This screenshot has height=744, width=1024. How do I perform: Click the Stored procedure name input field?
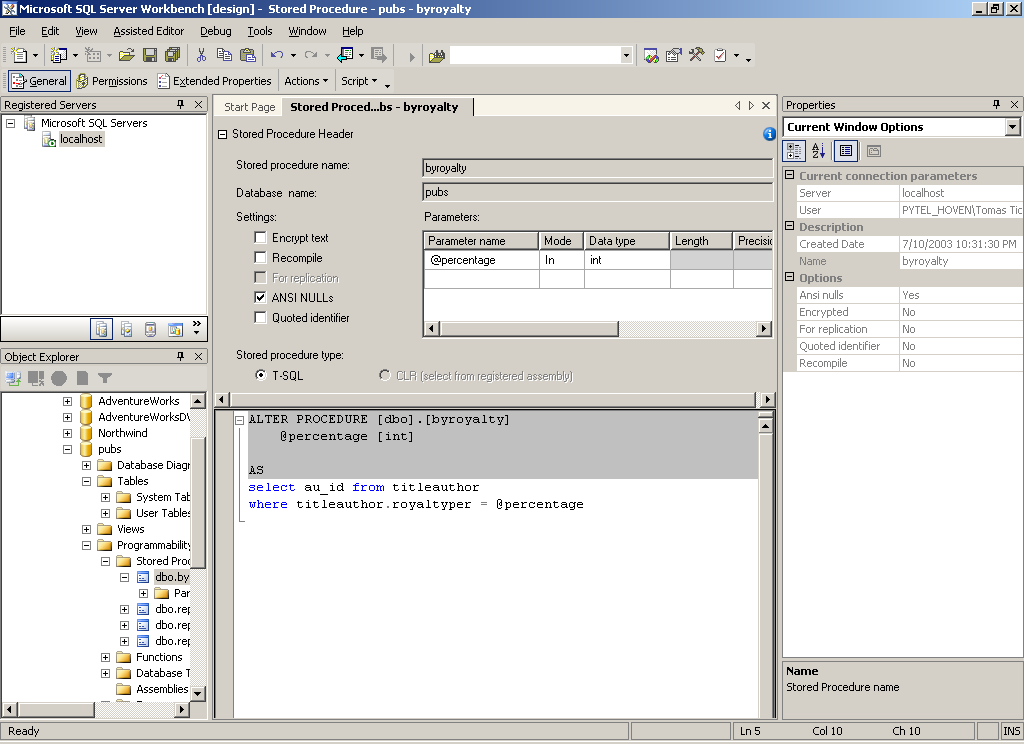(598, 168)
